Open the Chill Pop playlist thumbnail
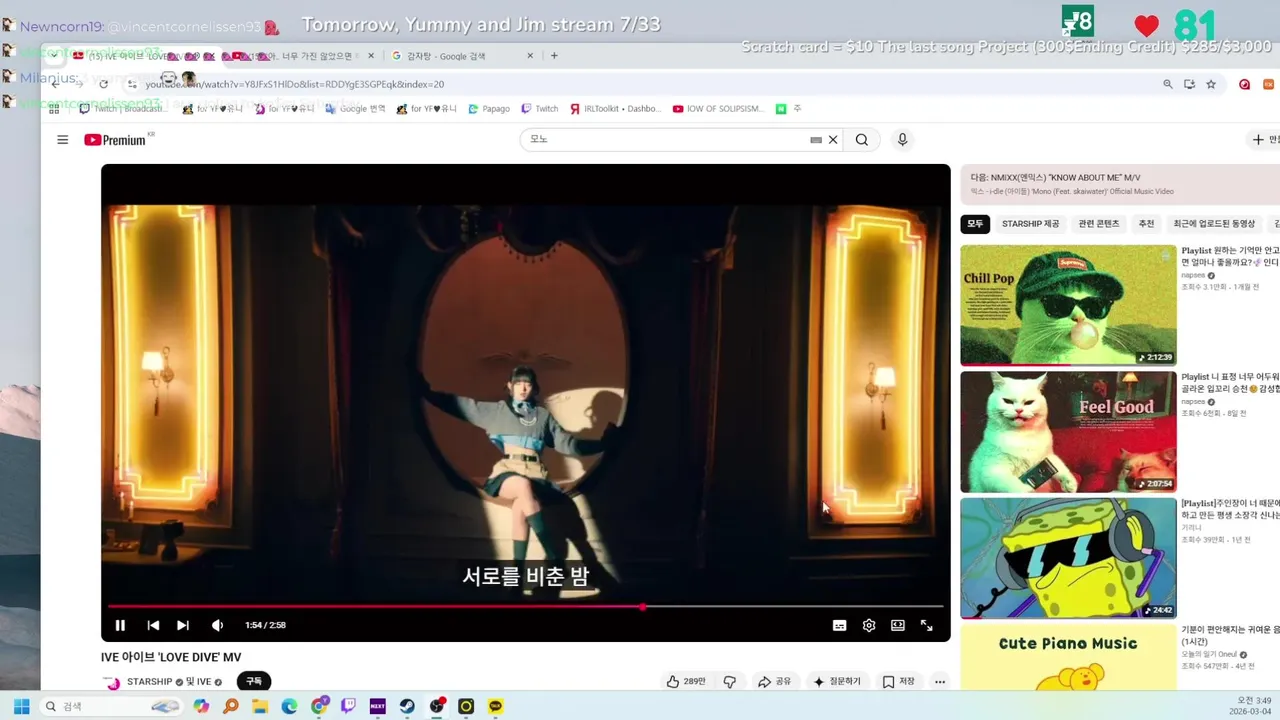The image size is (1280, 720). 1068,305
